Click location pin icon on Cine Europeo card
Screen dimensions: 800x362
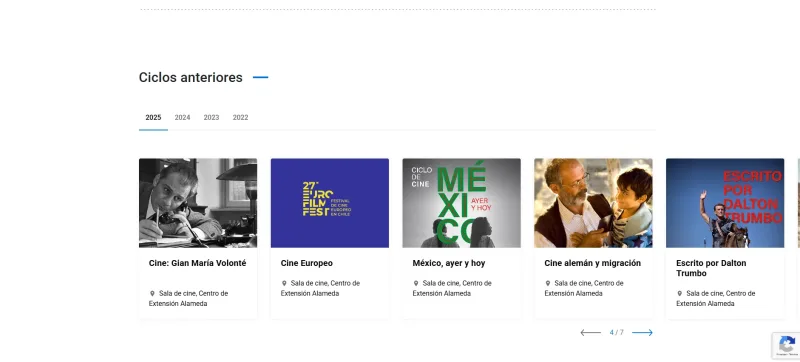click(x=284, y=283)
